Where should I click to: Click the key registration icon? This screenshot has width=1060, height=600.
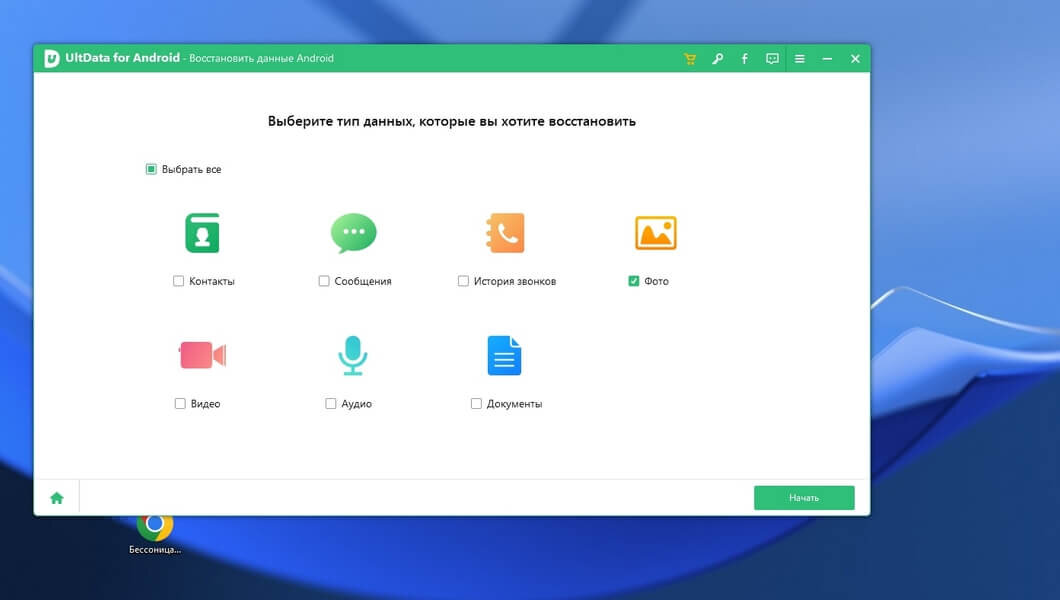[717, 59]
